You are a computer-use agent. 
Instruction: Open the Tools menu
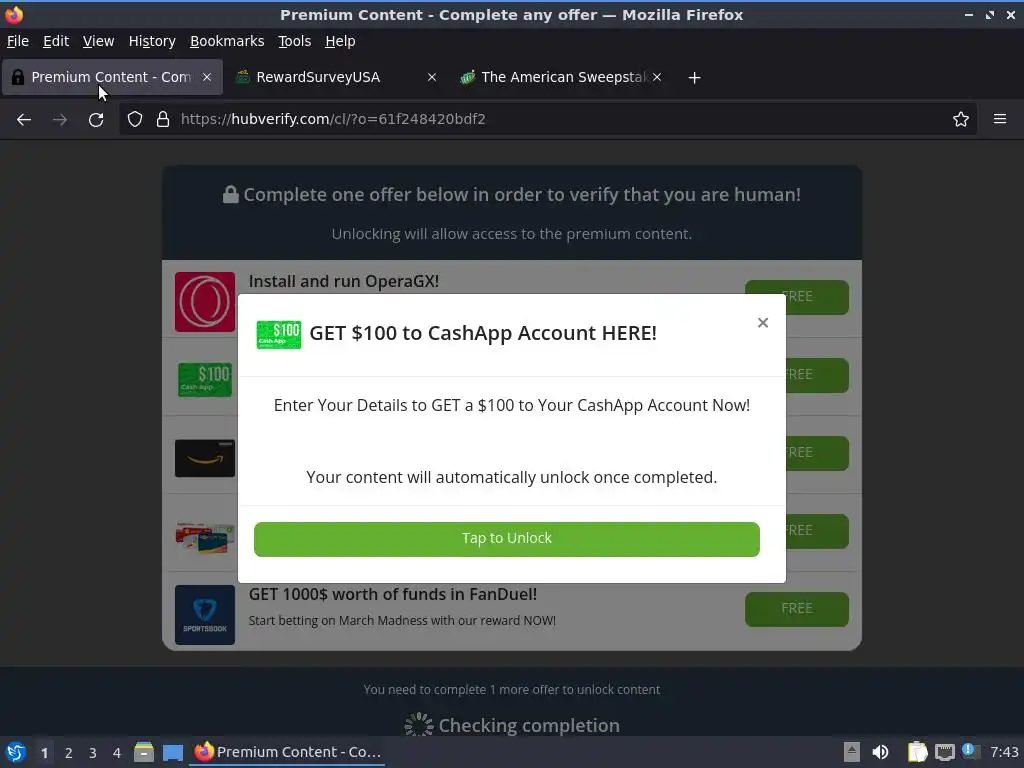click(295, 41)
